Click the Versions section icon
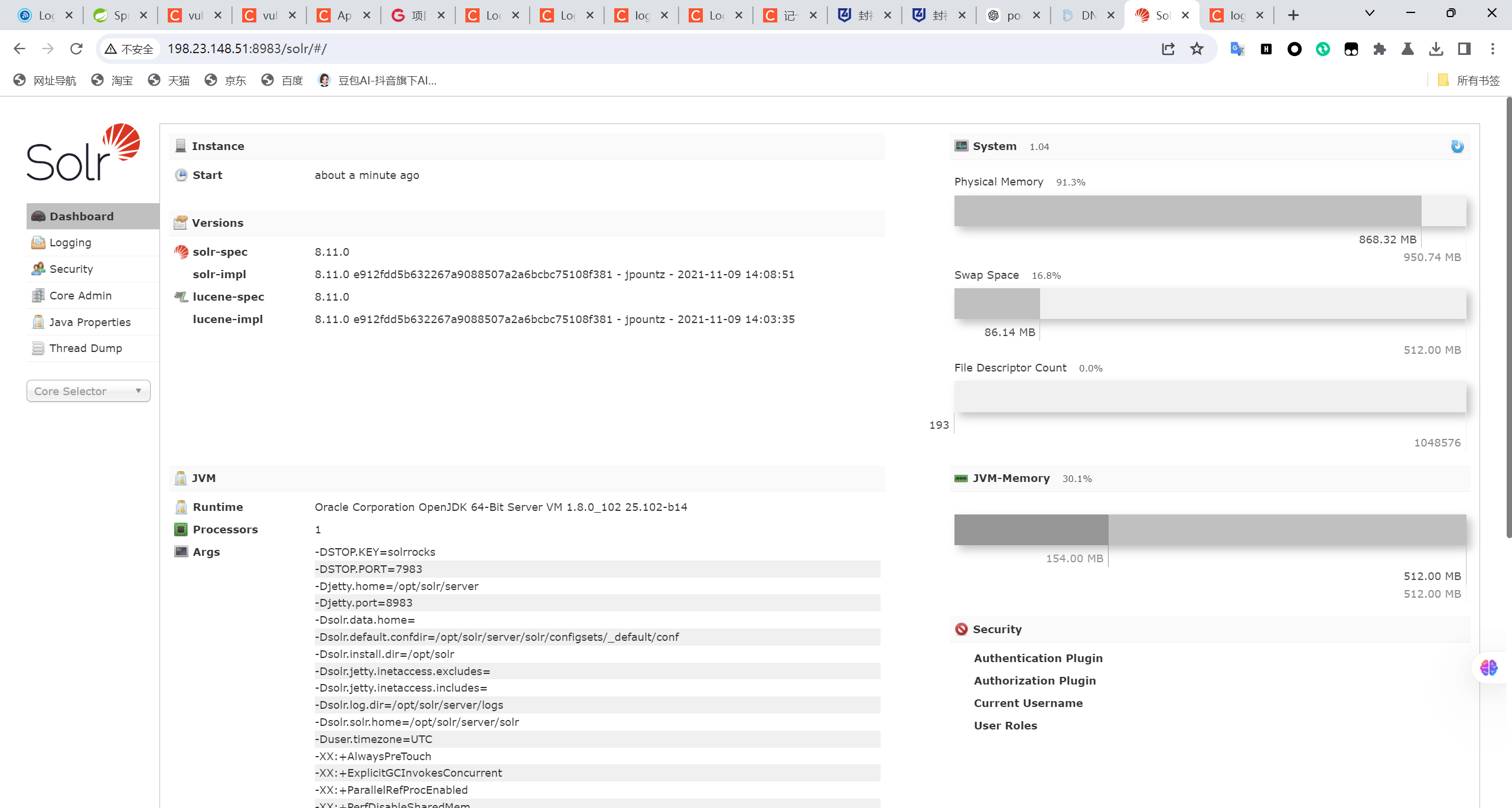 (181, 223)
